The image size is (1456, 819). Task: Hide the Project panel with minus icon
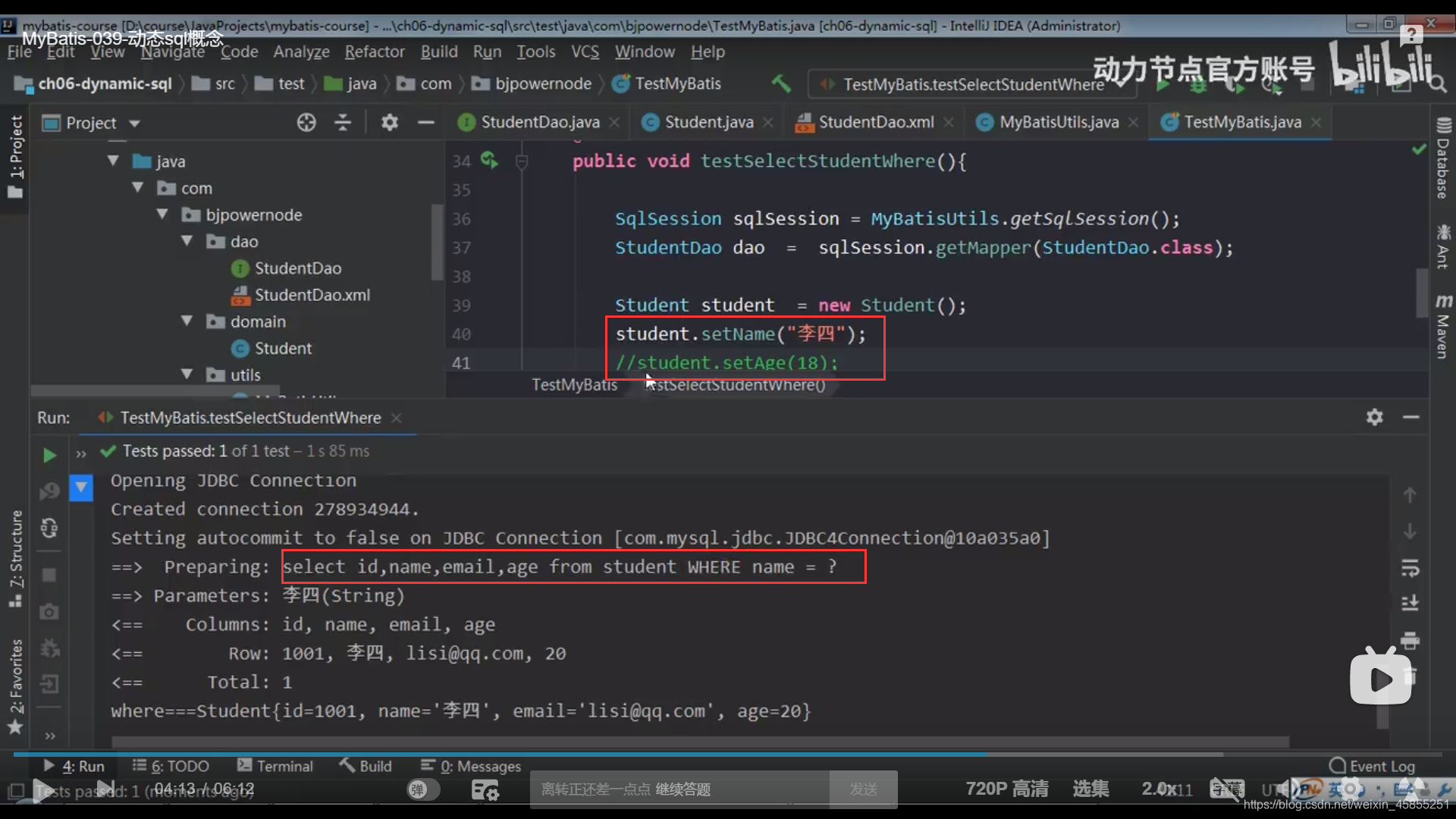[426, 122]
